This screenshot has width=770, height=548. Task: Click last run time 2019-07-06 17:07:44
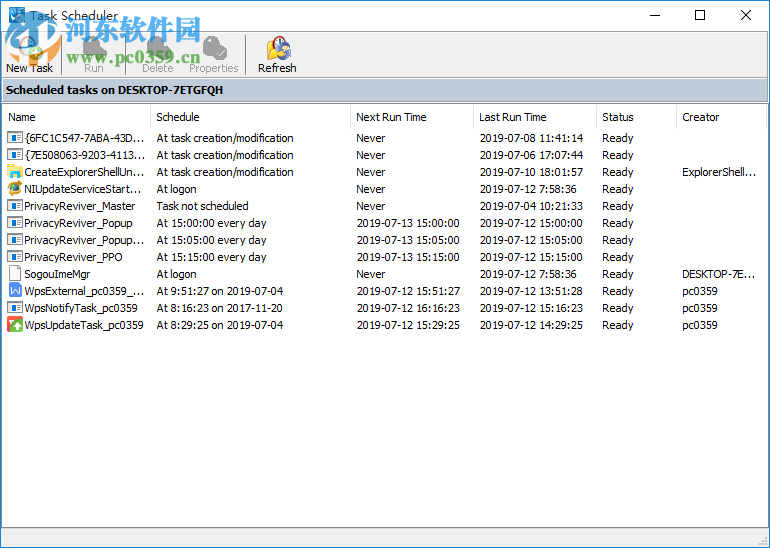[x=531, y=155]
